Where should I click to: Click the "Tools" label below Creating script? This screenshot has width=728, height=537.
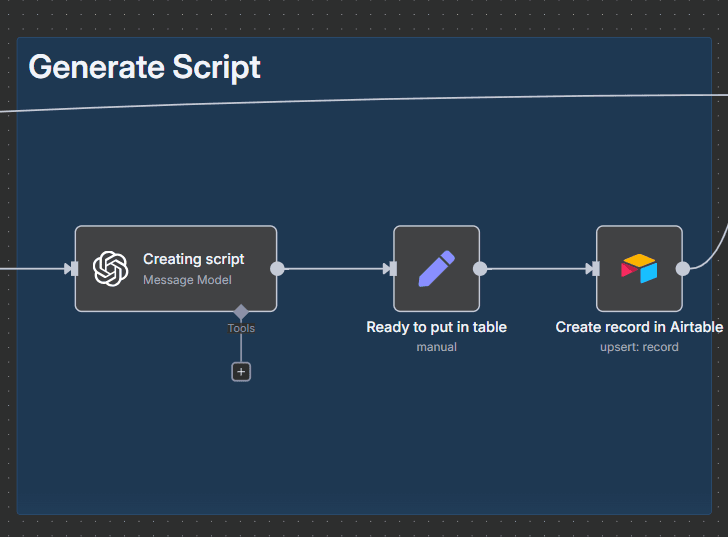[x=241, y=328]
